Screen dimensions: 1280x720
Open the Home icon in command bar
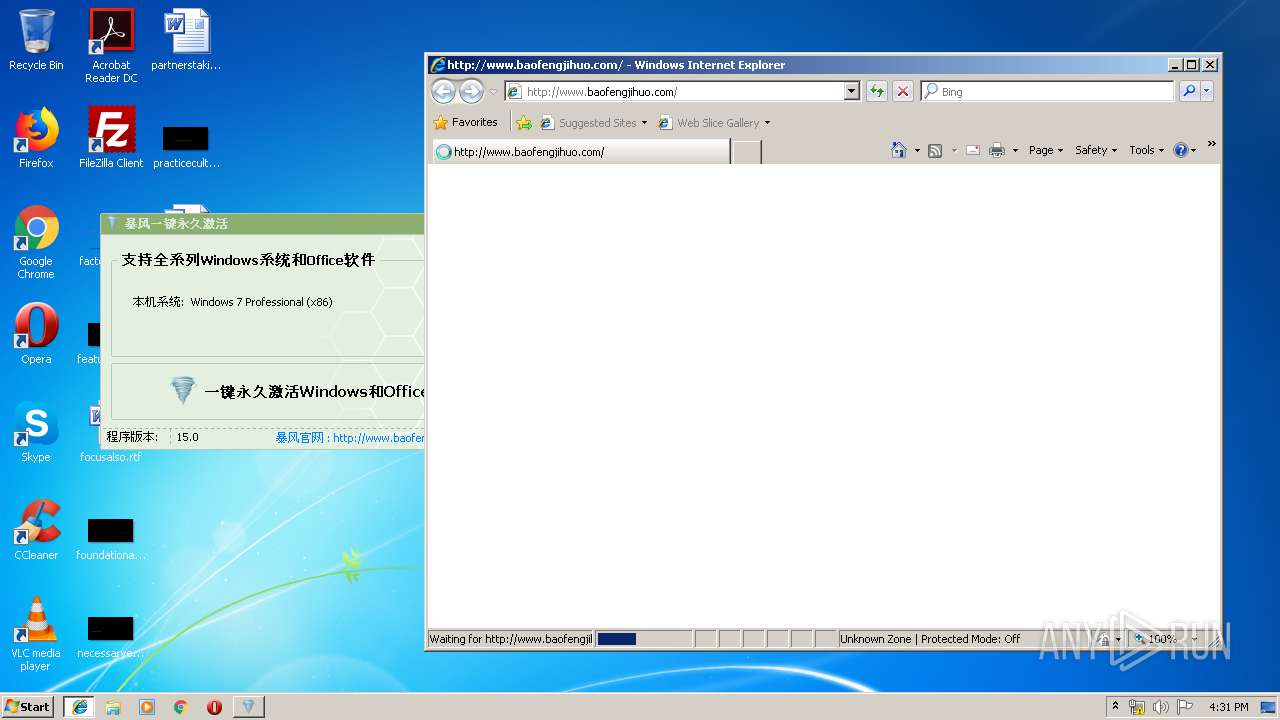(898, 150)
